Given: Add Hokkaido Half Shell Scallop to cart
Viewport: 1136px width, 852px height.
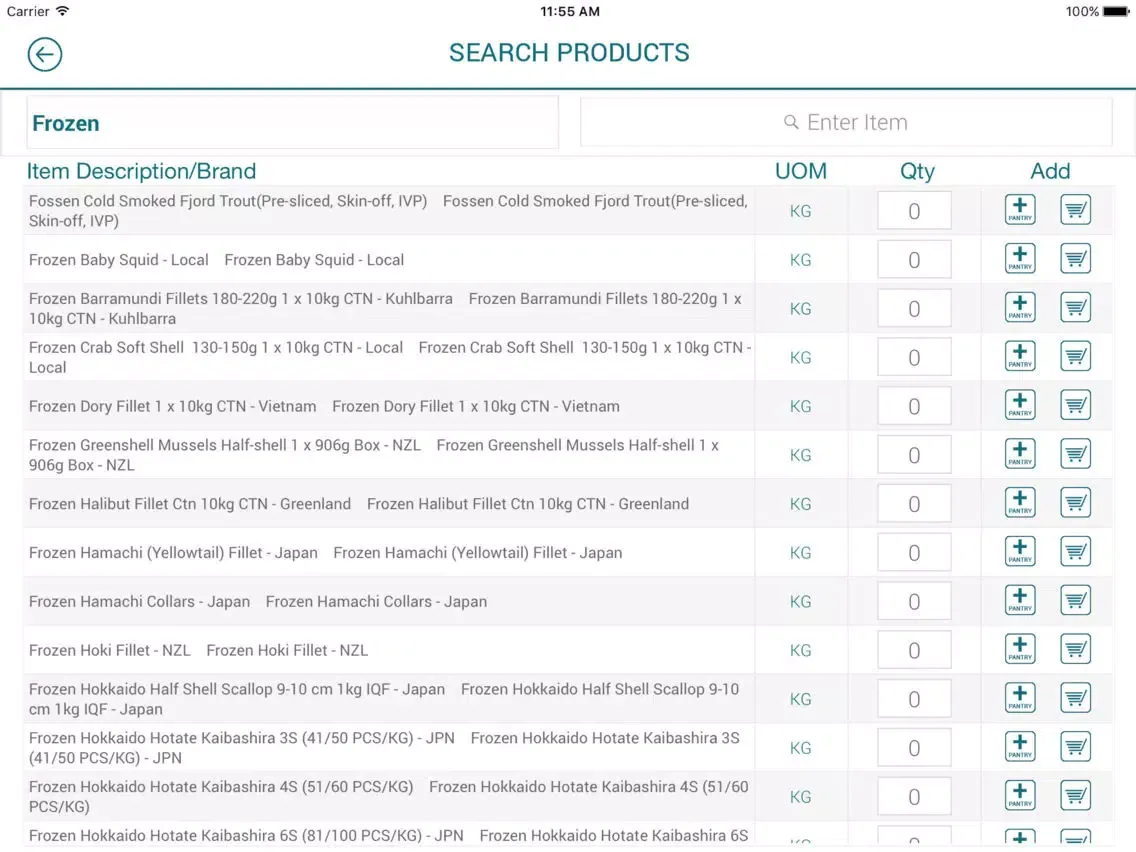Looking at the screenshot, I should coord(1075,698).
